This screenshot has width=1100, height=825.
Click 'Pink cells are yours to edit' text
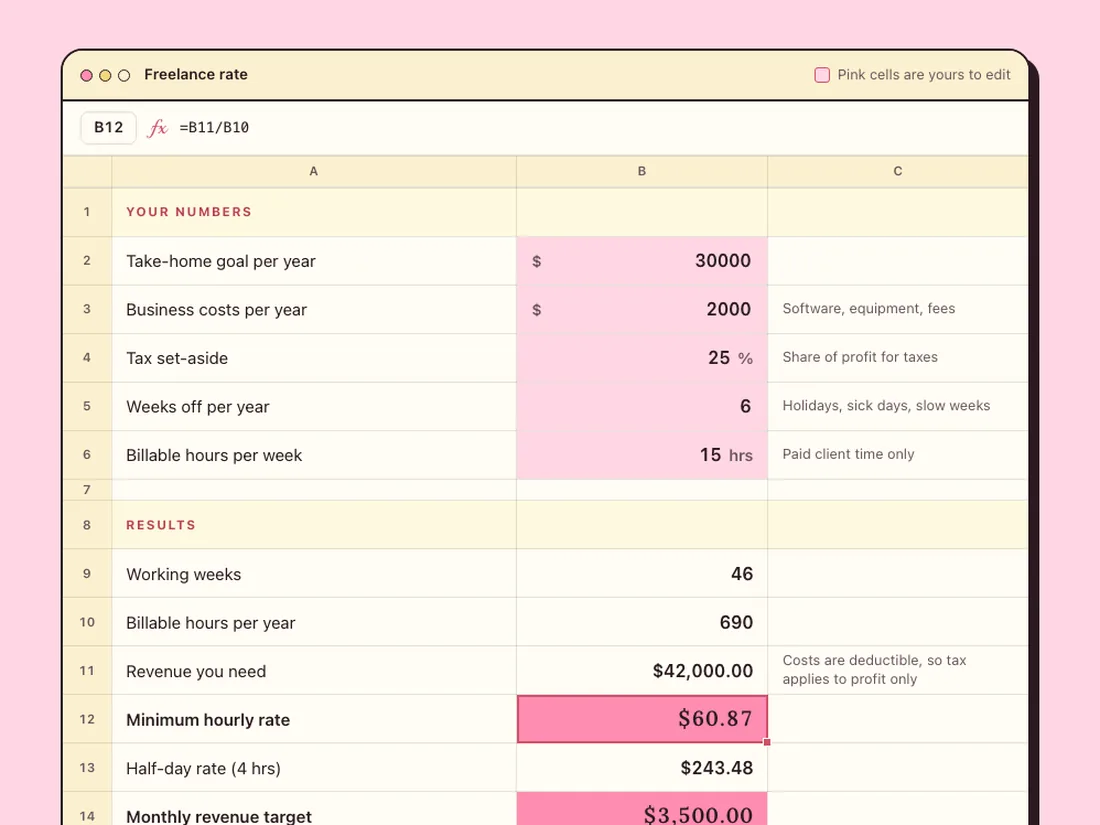[x=924, y=75]
